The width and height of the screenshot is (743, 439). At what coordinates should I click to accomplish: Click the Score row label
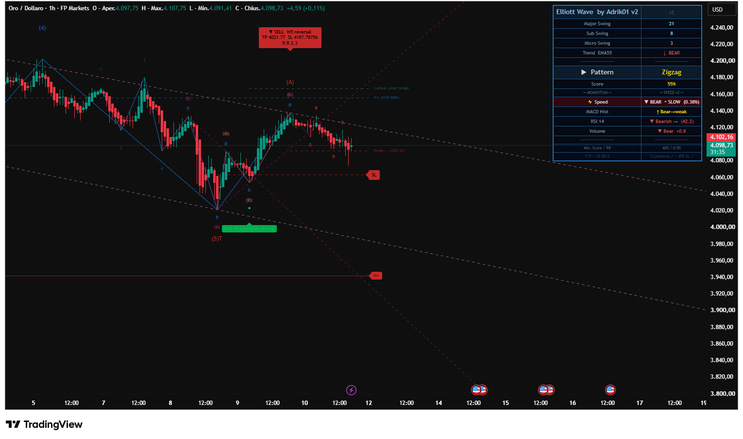click(x=597, y=84)
